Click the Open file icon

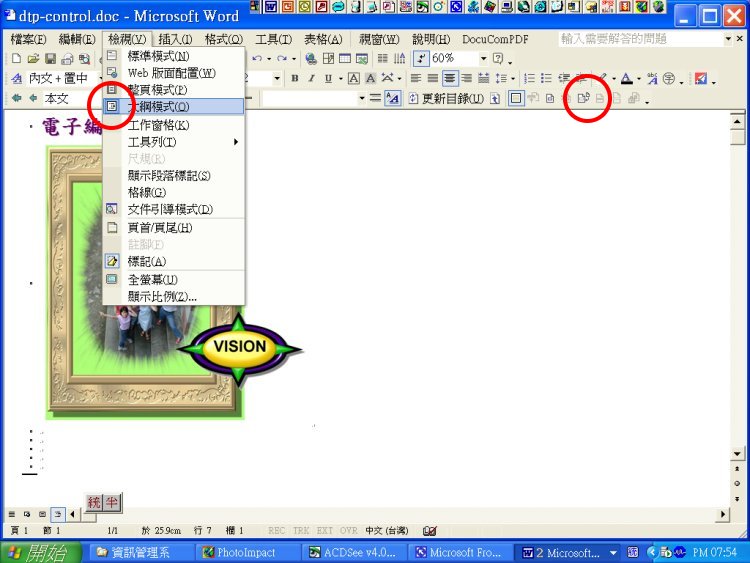[x=33, y=59]
